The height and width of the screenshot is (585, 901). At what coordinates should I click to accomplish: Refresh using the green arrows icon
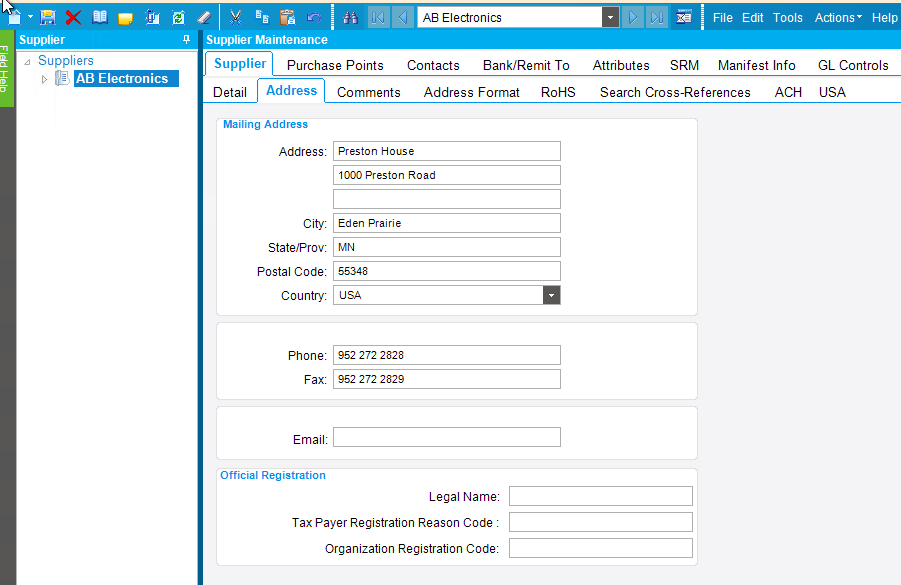click(179, 17)
